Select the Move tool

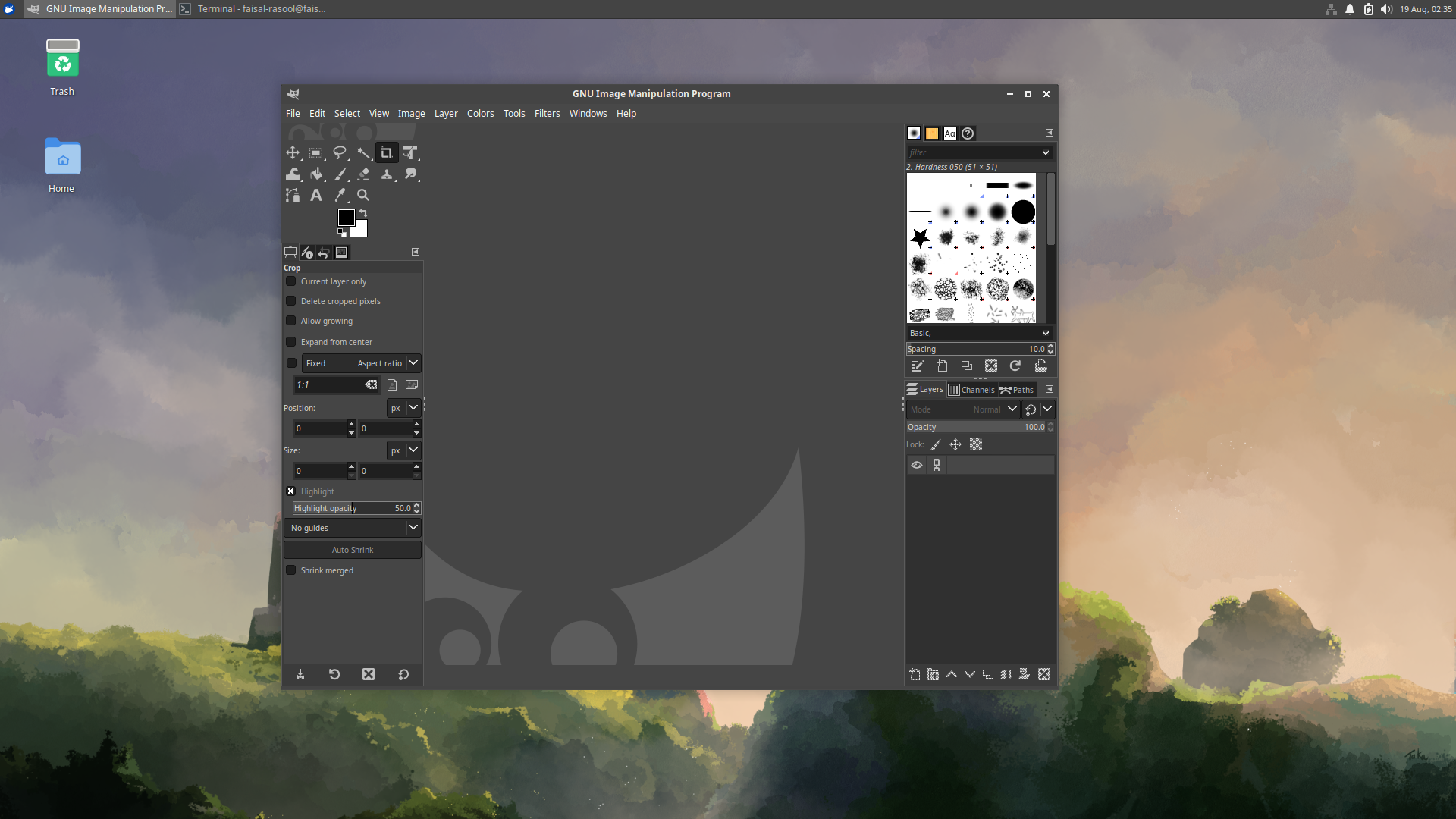[293, 152]
